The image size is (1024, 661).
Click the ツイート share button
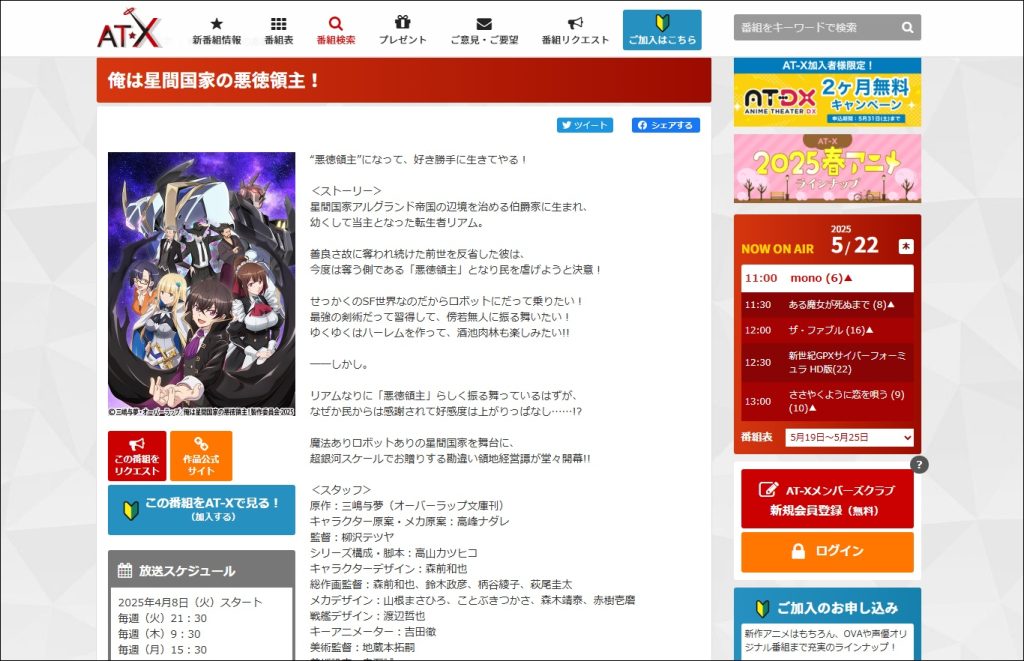click(x=583, y=125)
